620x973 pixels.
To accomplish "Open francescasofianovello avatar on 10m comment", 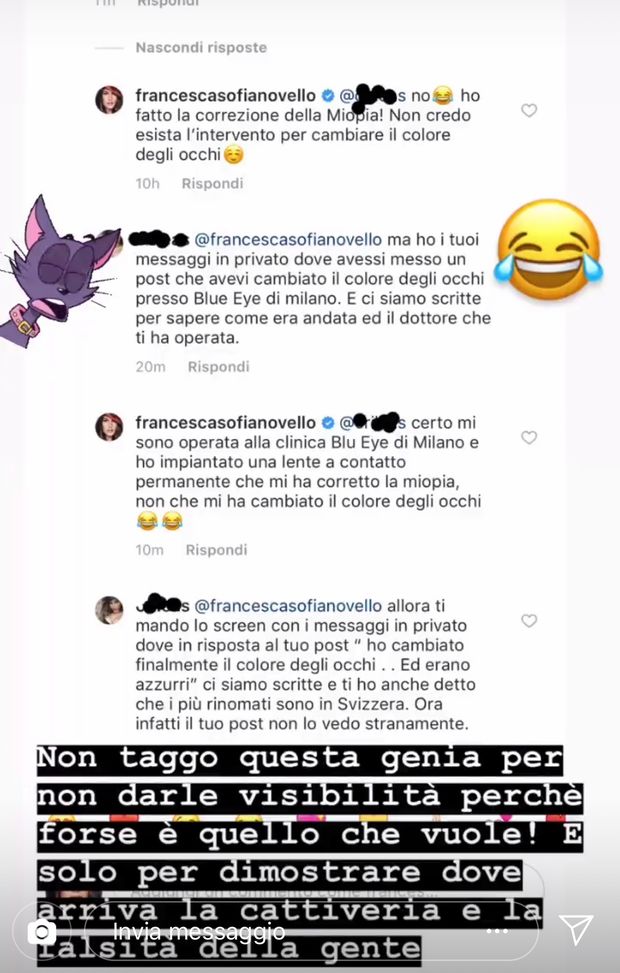I will (x=109, y=427).
